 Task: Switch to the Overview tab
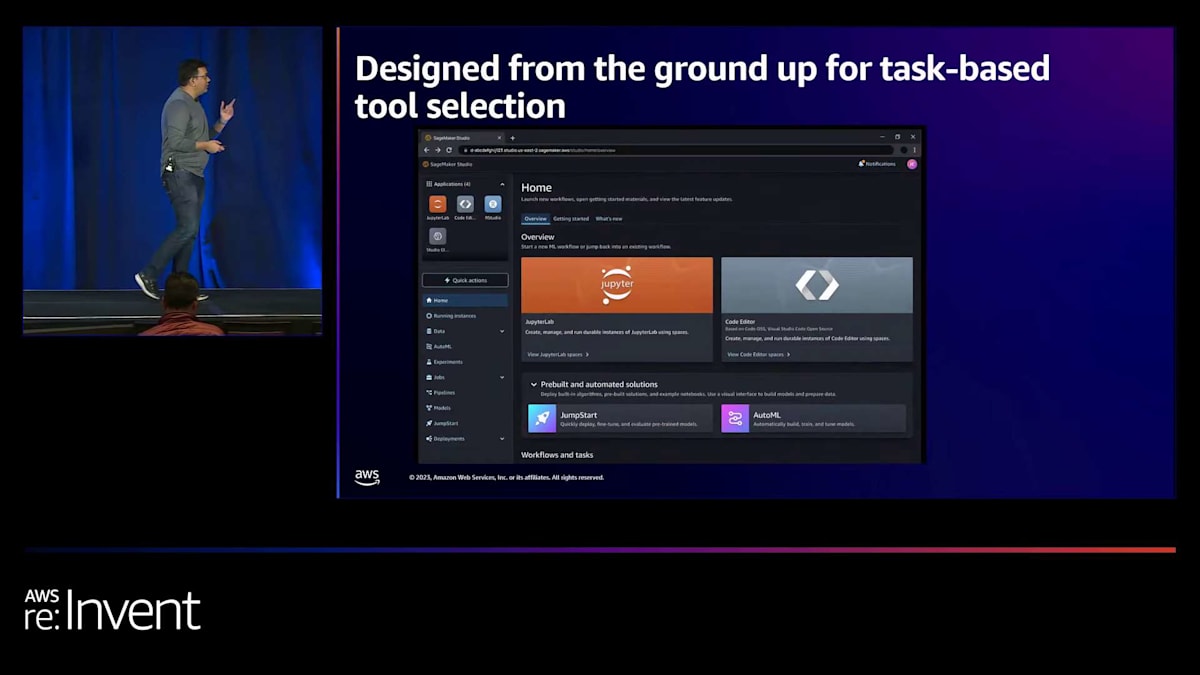(x=536, y=219)
